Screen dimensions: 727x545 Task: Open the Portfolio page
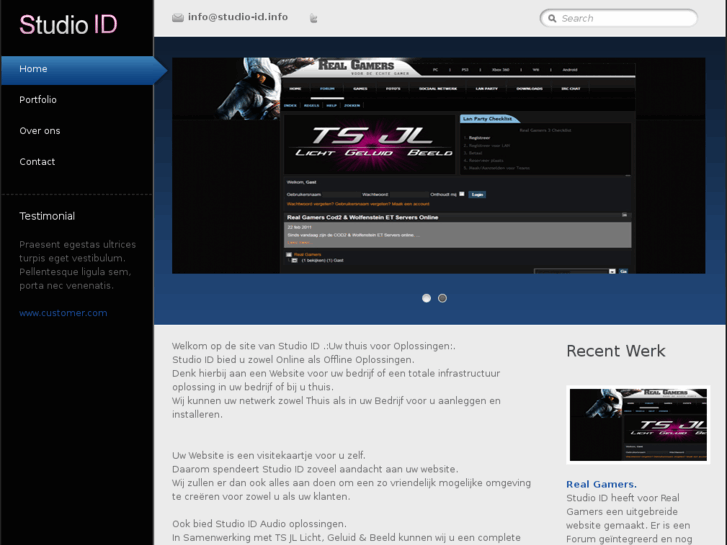38,100
